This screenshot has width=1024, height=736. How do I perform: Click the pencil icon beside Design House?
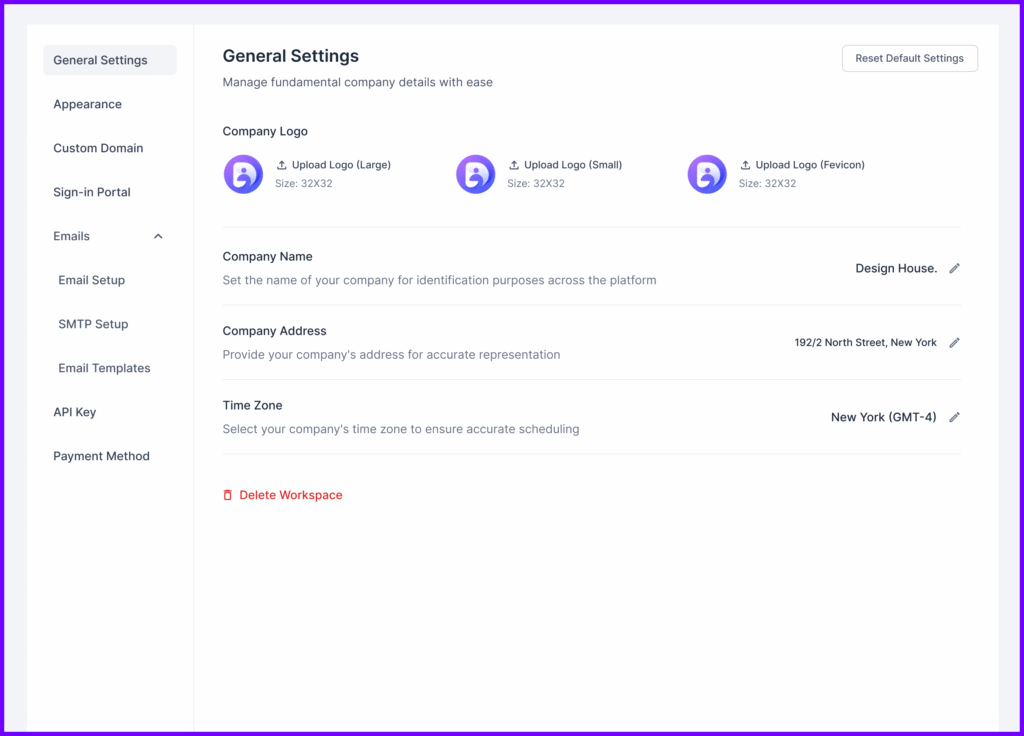[954, 268]
